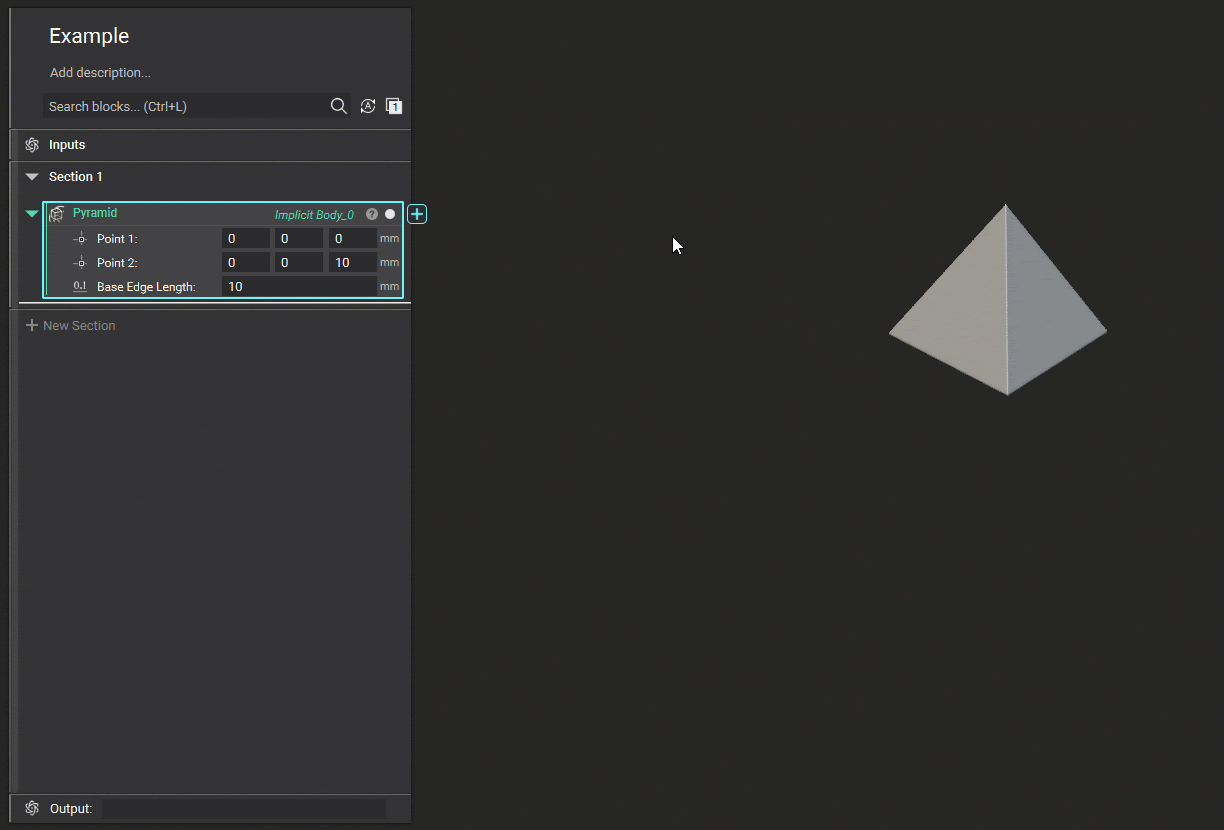This screenshot has height=830, width=1224.
Task: Click the Example notebook title
Action: [89, 36]
